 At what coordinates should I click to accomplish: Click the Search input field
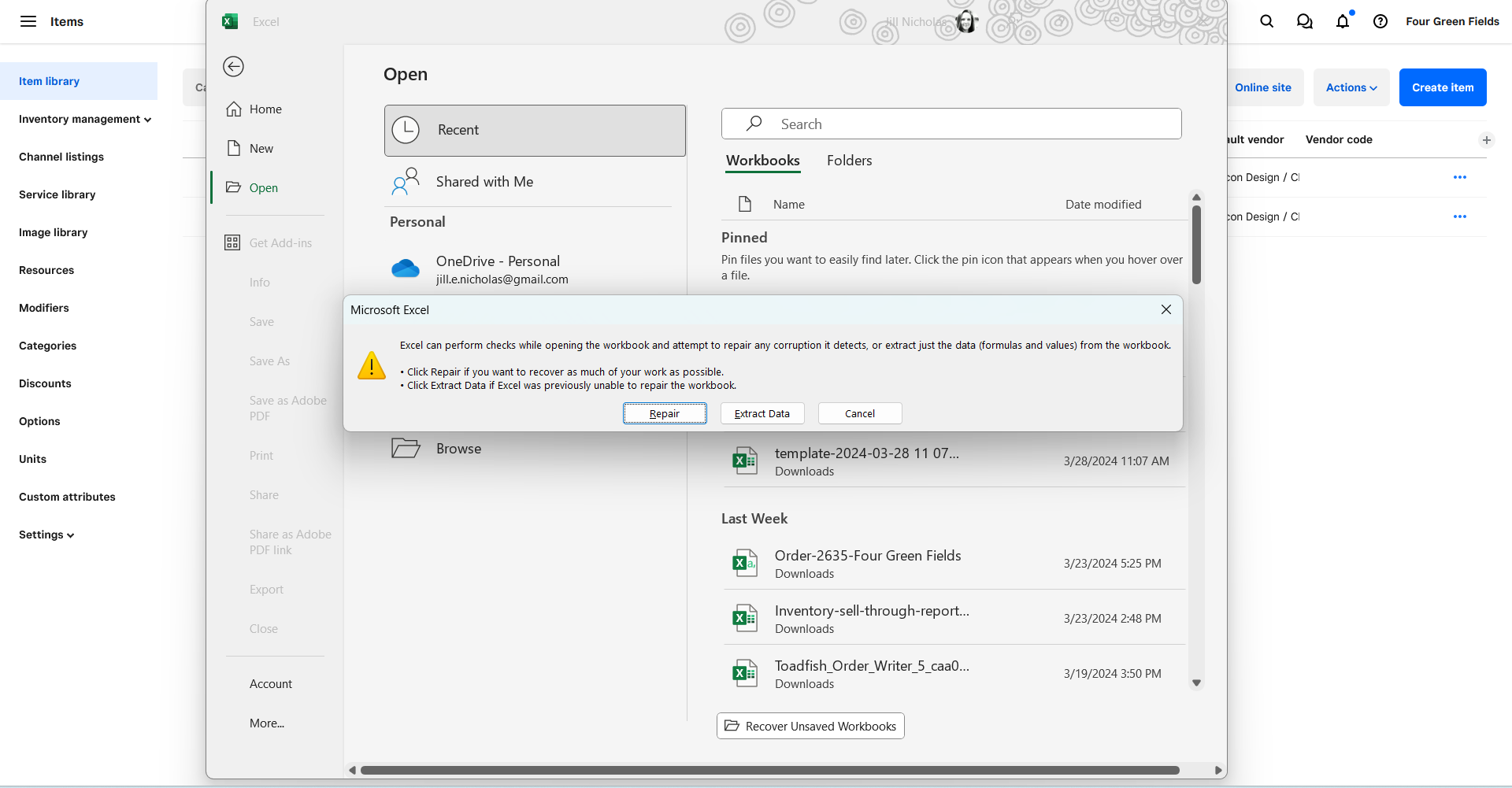[951, 124]
